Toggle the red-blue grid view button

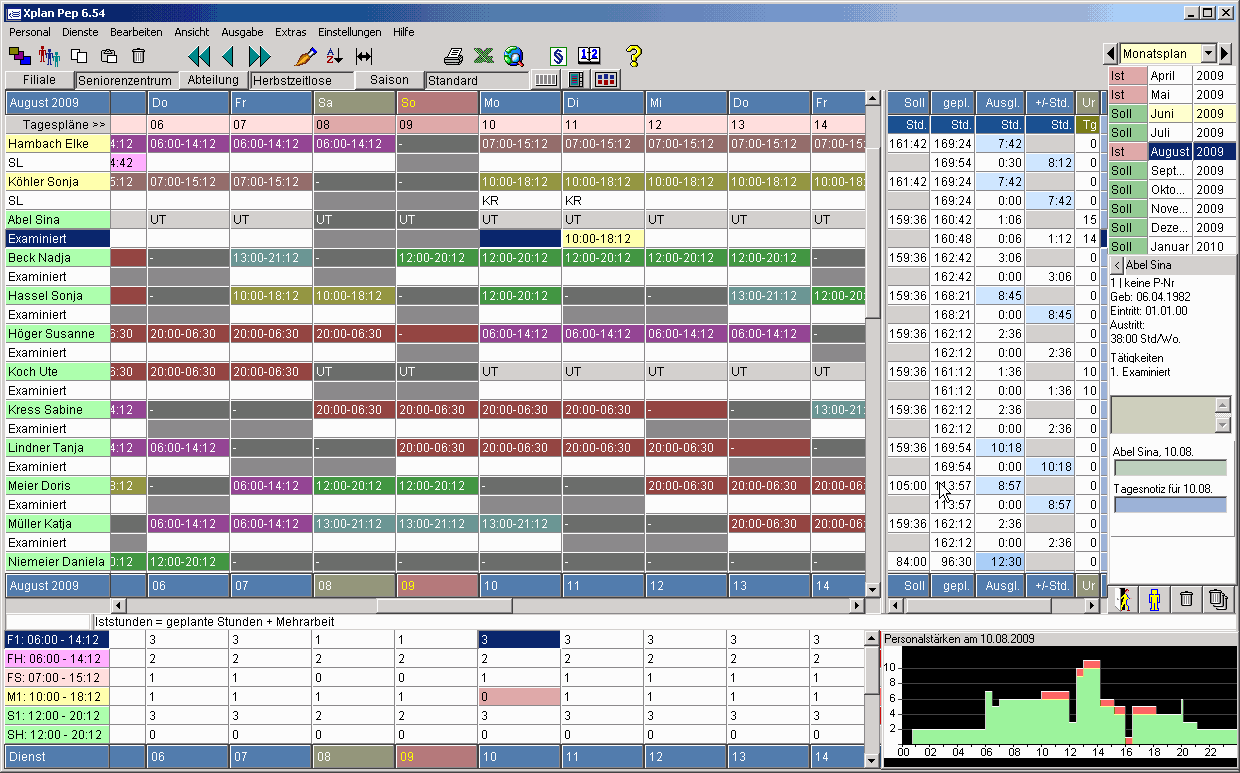tap(606, 80)
